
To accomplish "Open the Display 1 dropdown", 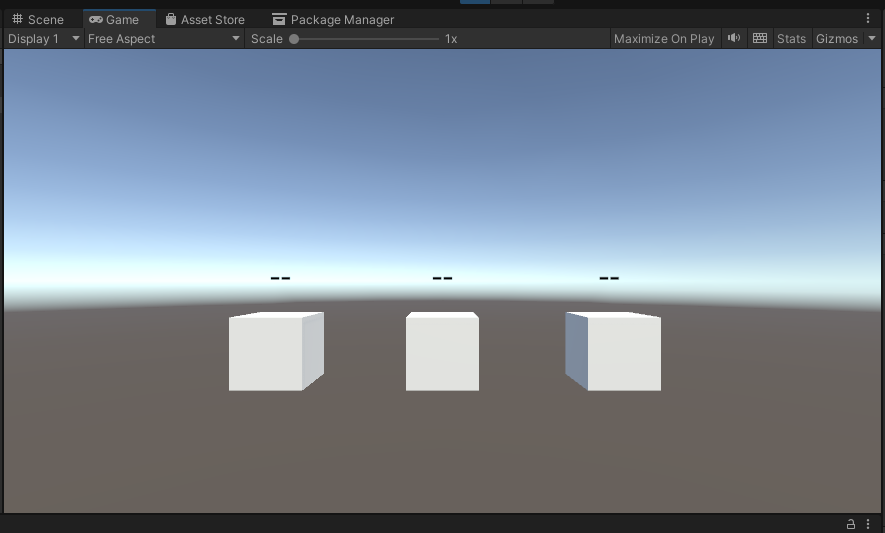I will point(43,38).
